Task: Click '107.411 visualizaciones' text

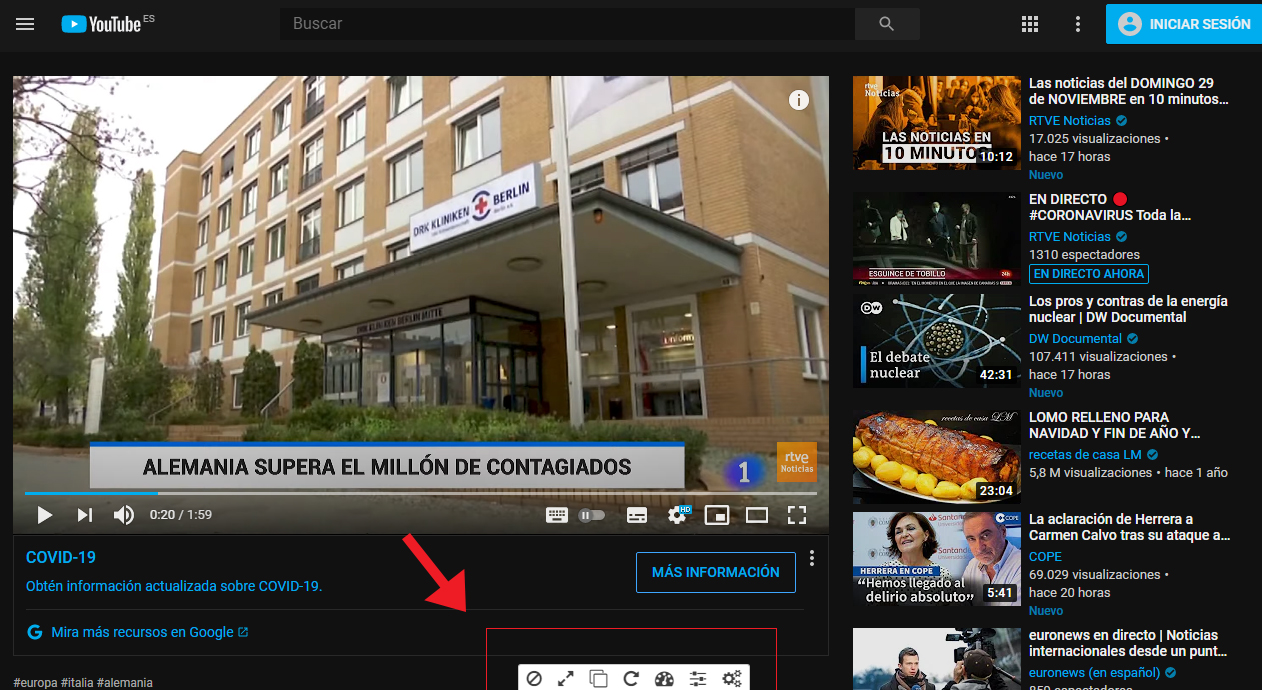Action: (x=1098, y=357)
